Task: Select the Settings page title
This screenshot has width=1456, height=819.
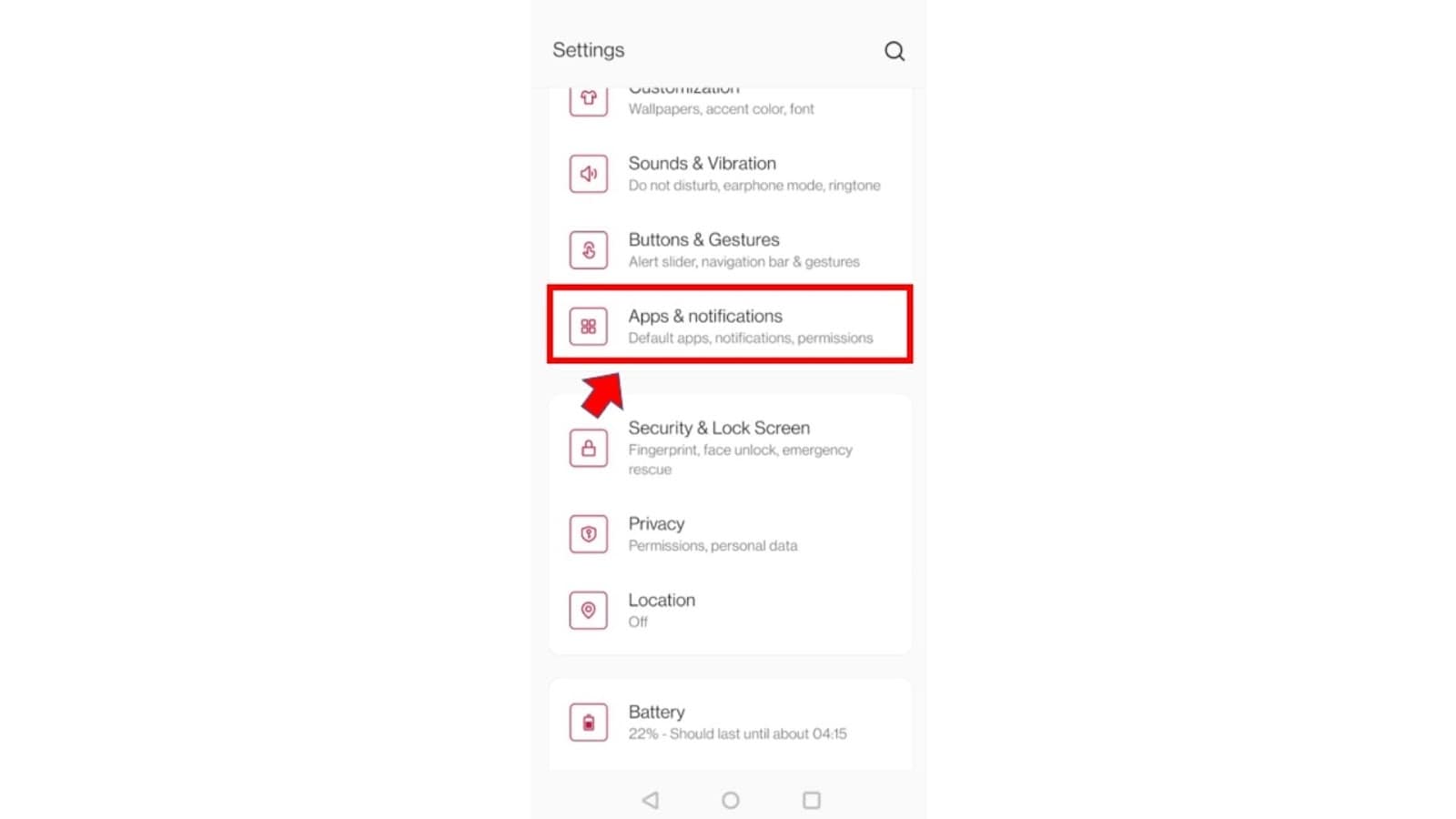Action: [589, 50]
